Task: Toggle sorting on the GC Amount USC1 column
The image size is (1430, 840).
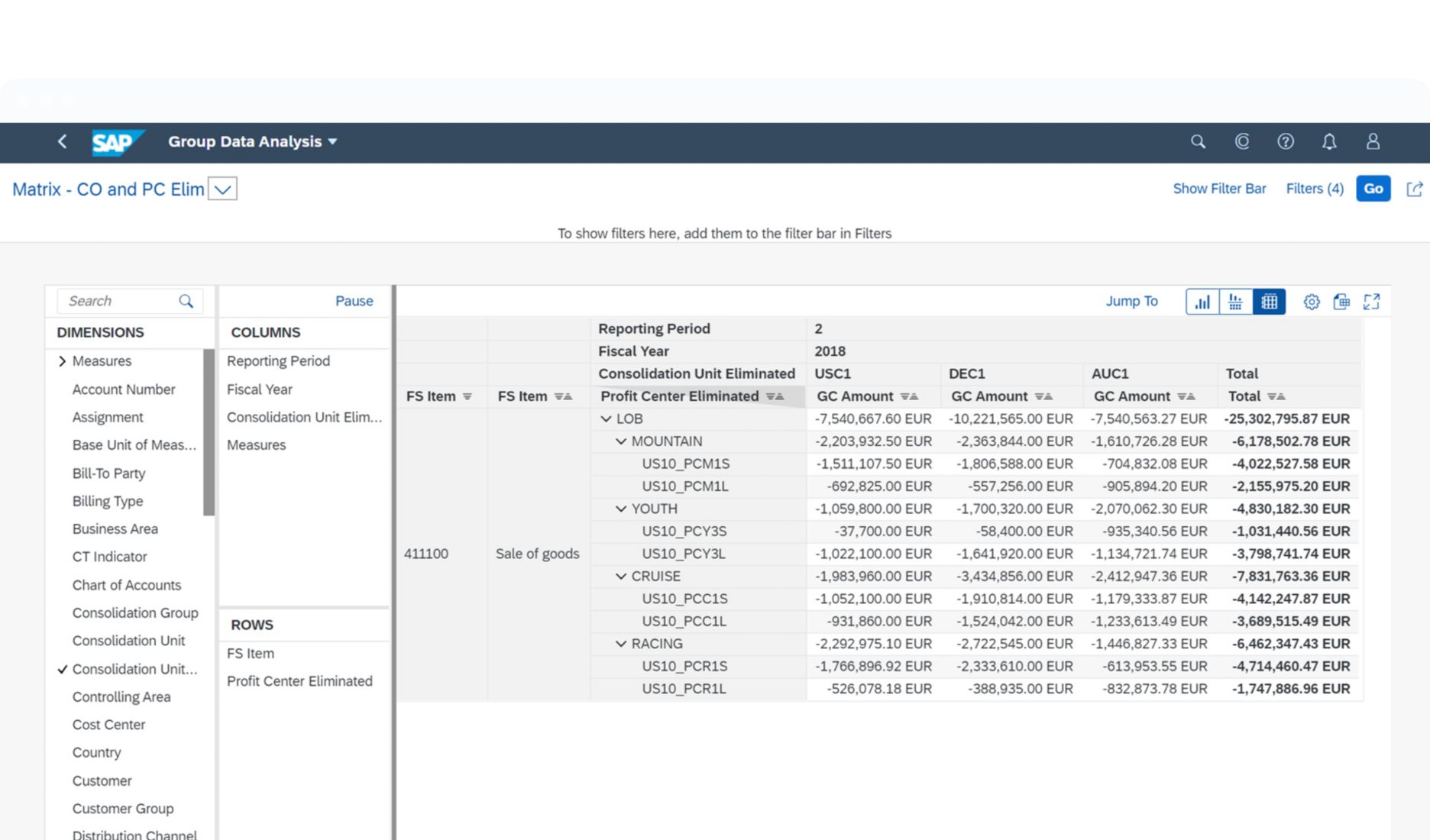Action: pyautogui.click(x=911, y=396)
